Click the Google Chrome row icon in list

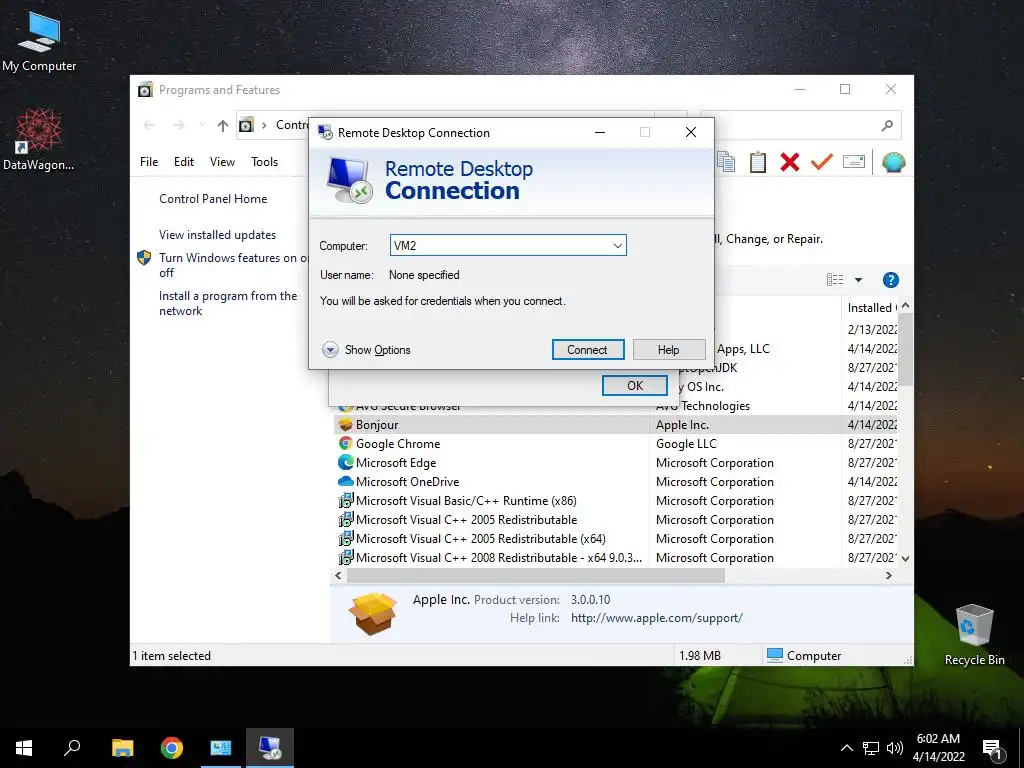coord(345,443)
